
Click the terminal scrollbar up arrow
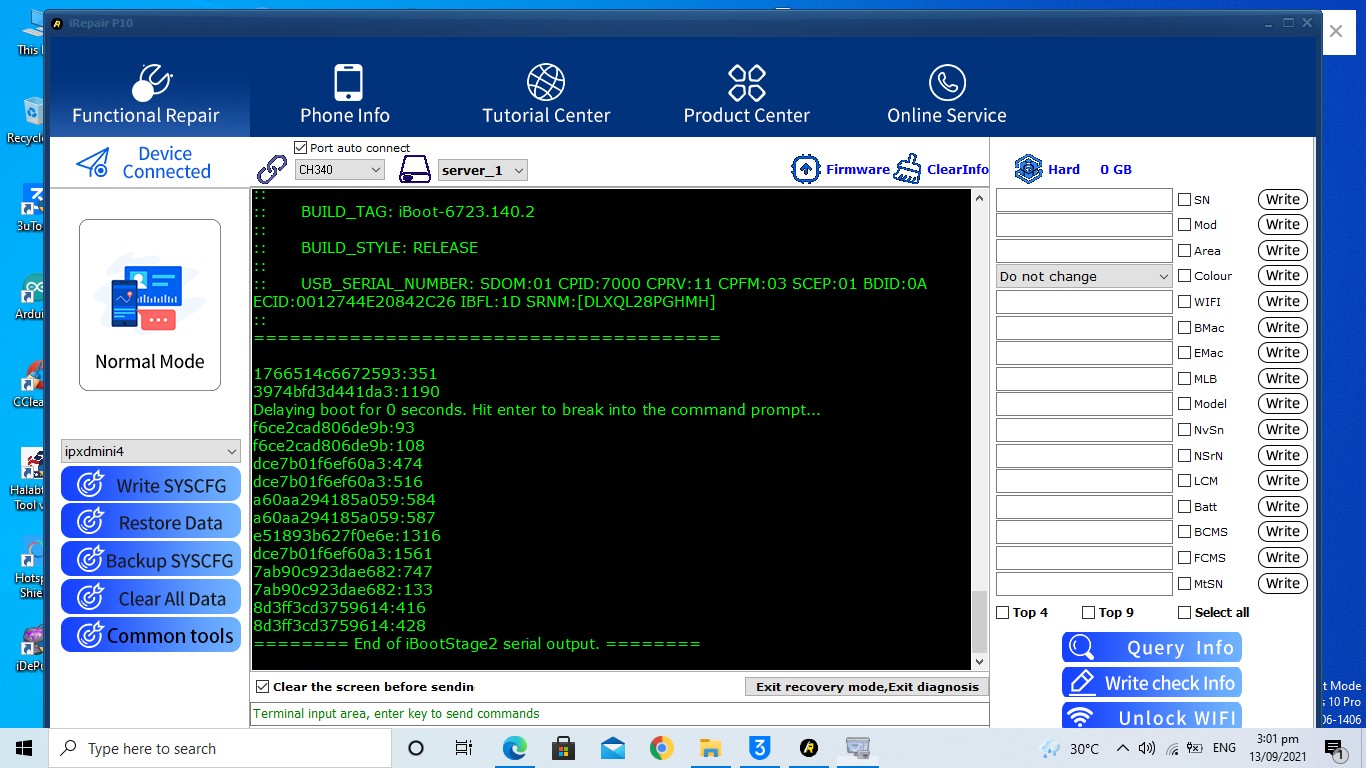point(979,197)
